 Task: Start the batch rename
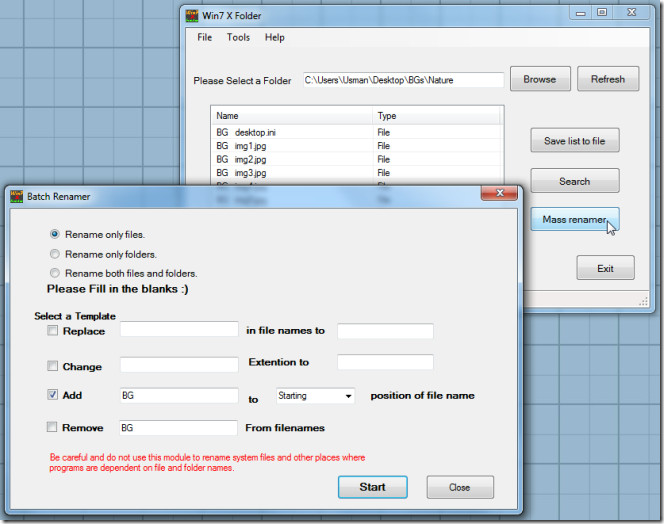(x=373, y=487)
